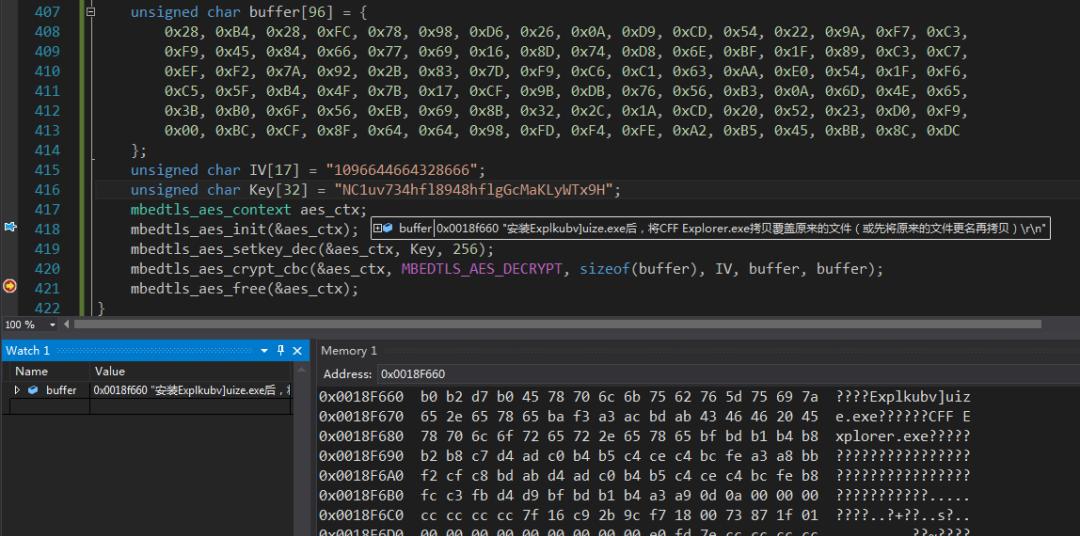Click line number 408 in the gutter

[47, 32]
